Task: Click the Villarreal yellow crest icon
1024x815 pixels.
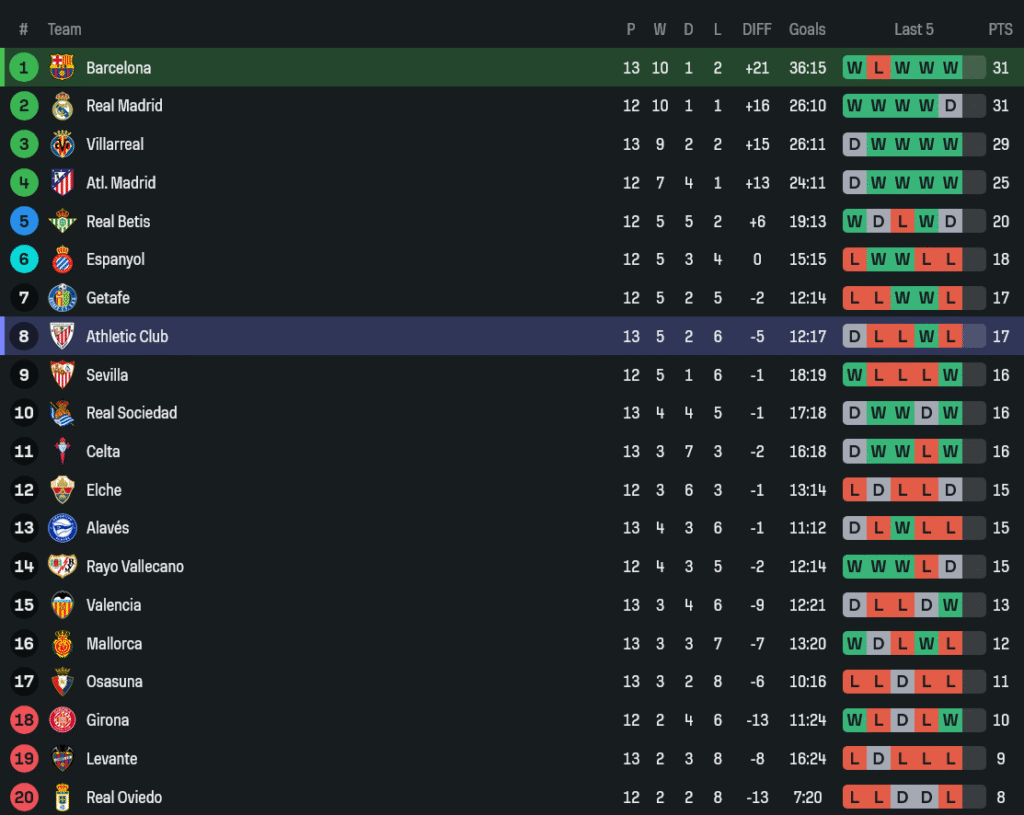Action: 62,144
